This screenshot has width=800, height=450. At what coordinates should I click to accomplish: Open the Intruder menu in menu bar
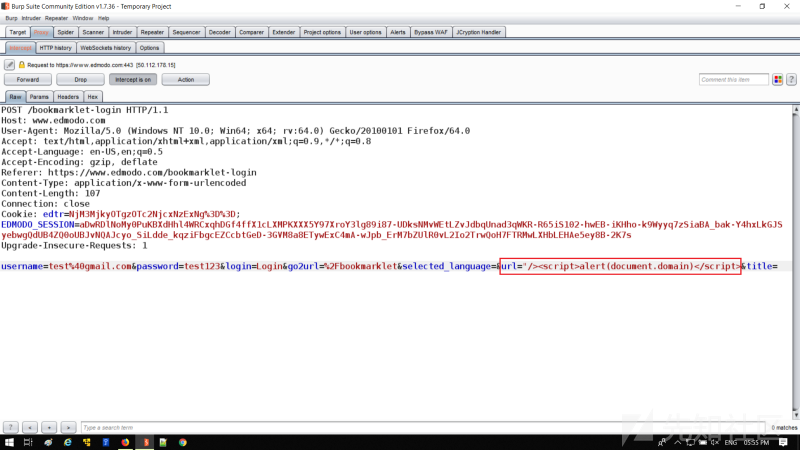point(31,18)
